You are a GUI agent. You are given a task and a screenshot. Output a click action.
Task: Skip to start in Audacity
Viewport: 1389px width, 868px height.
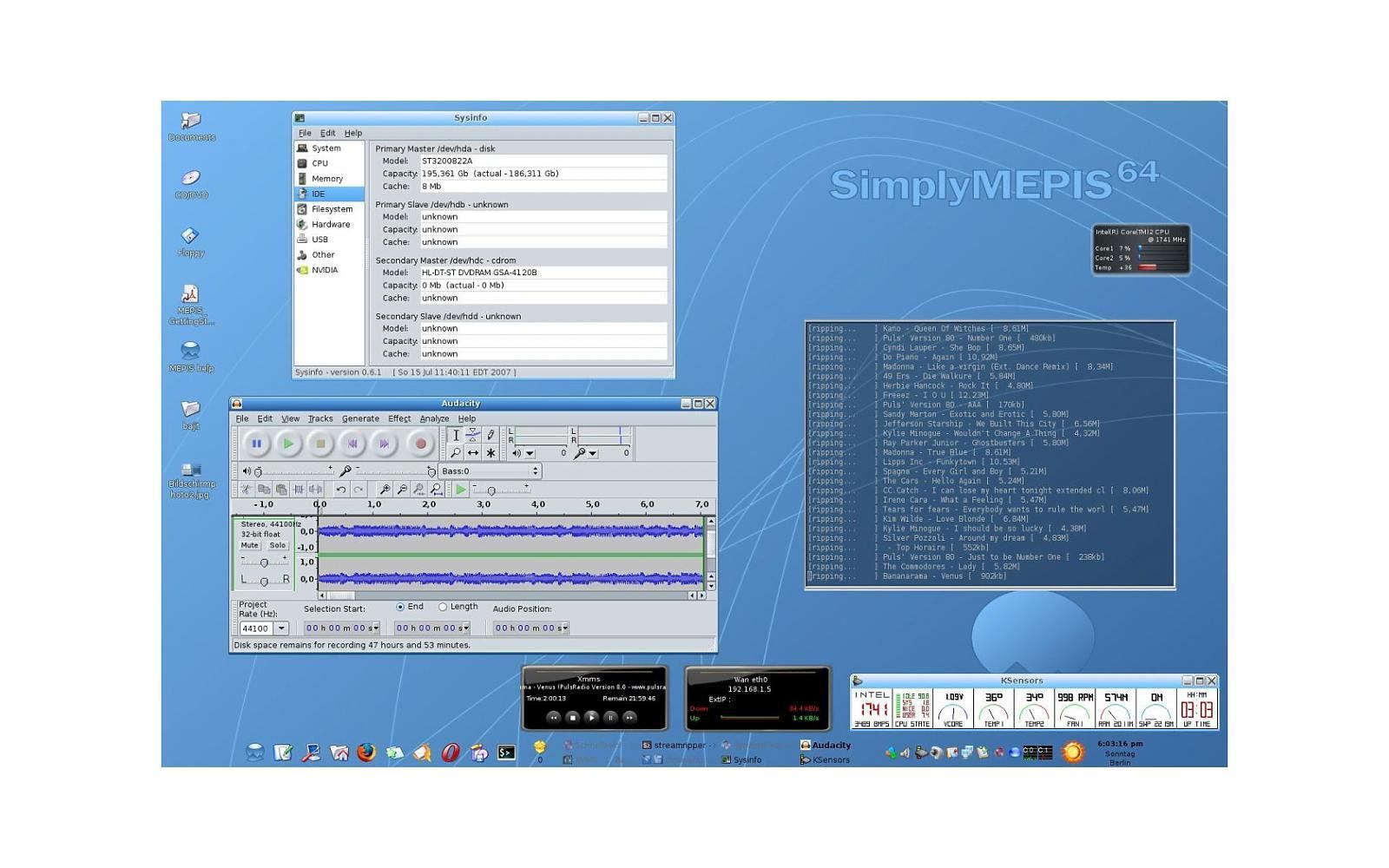coord(352,444)
